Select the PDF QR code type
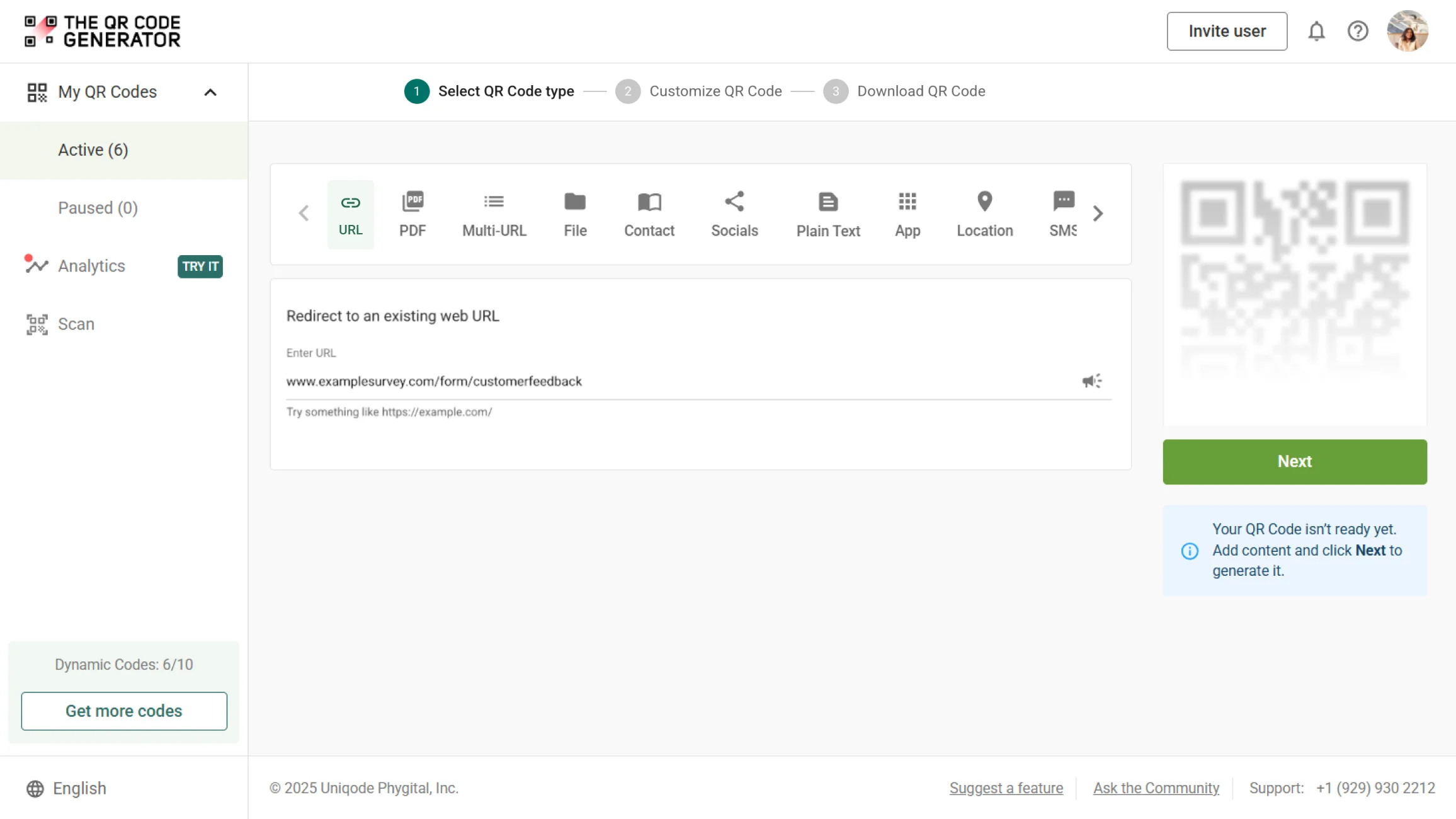The height and width of the screenshot is (819, 1456). click(x=412, y=214)
